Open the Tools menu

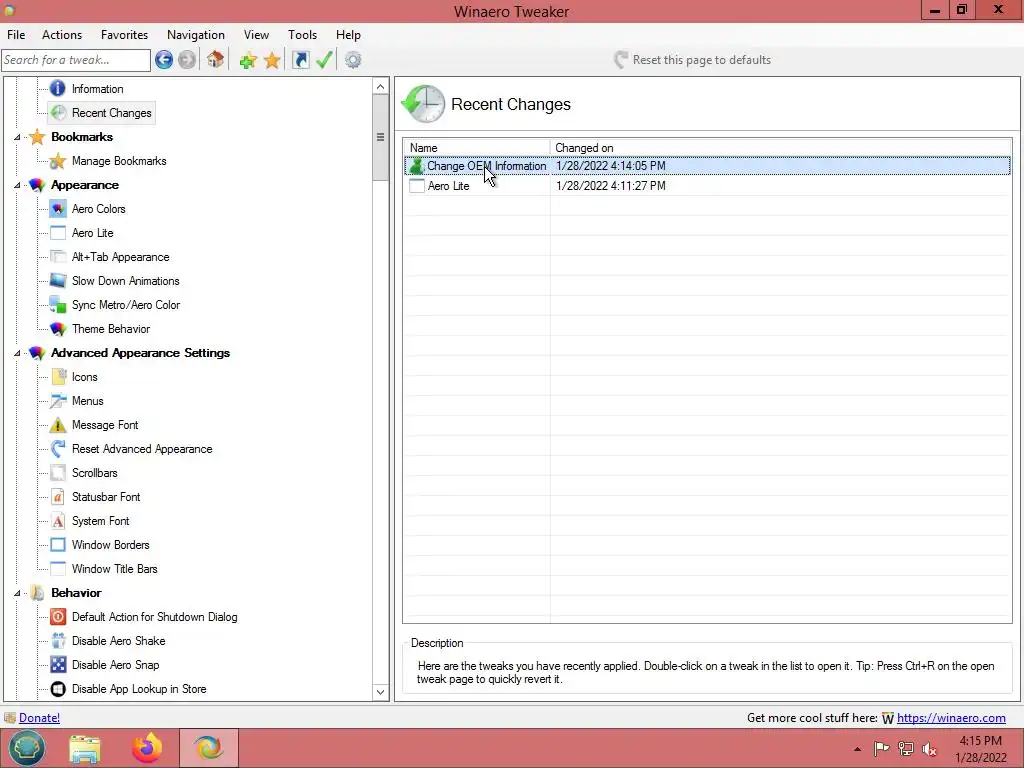302,35
